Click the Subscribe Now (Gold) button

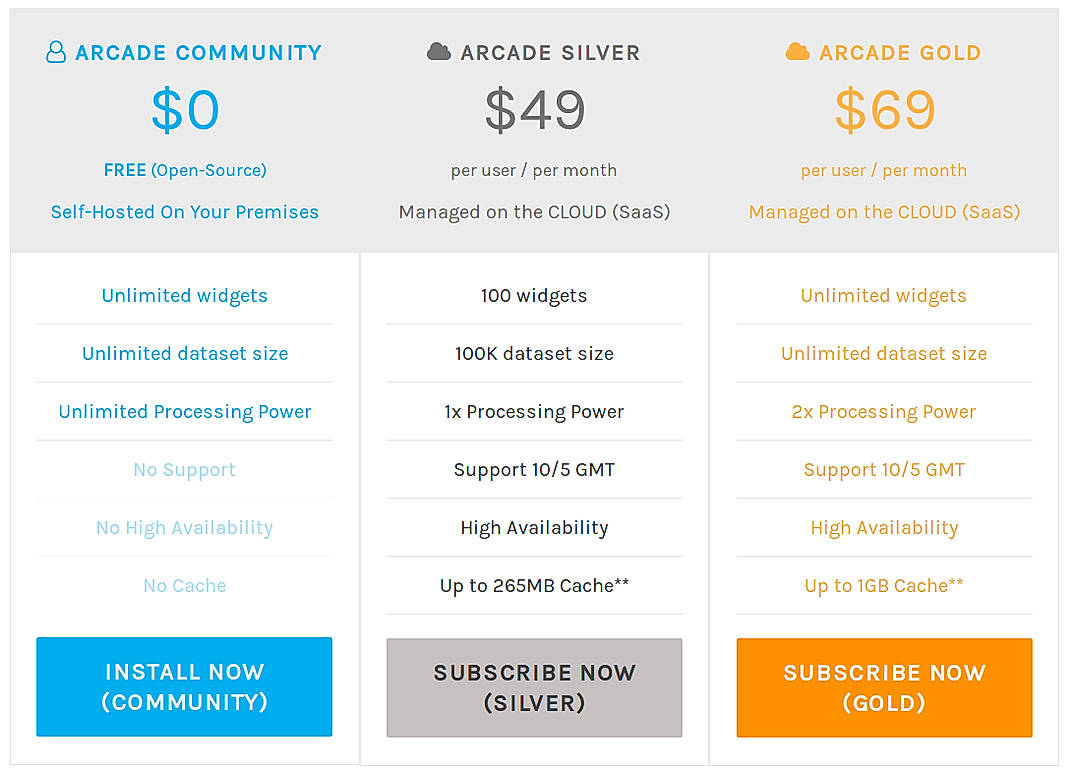884,687
